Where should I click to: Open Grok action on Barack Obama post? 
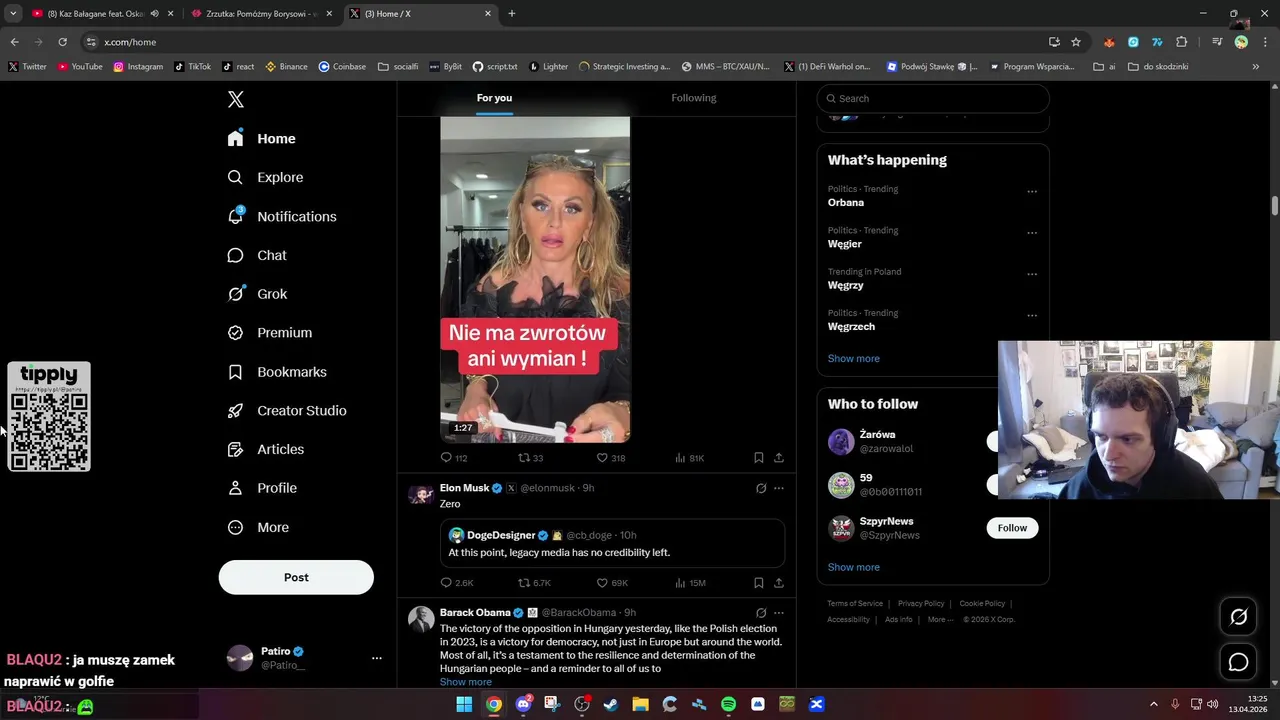click(x=761, y=613)
